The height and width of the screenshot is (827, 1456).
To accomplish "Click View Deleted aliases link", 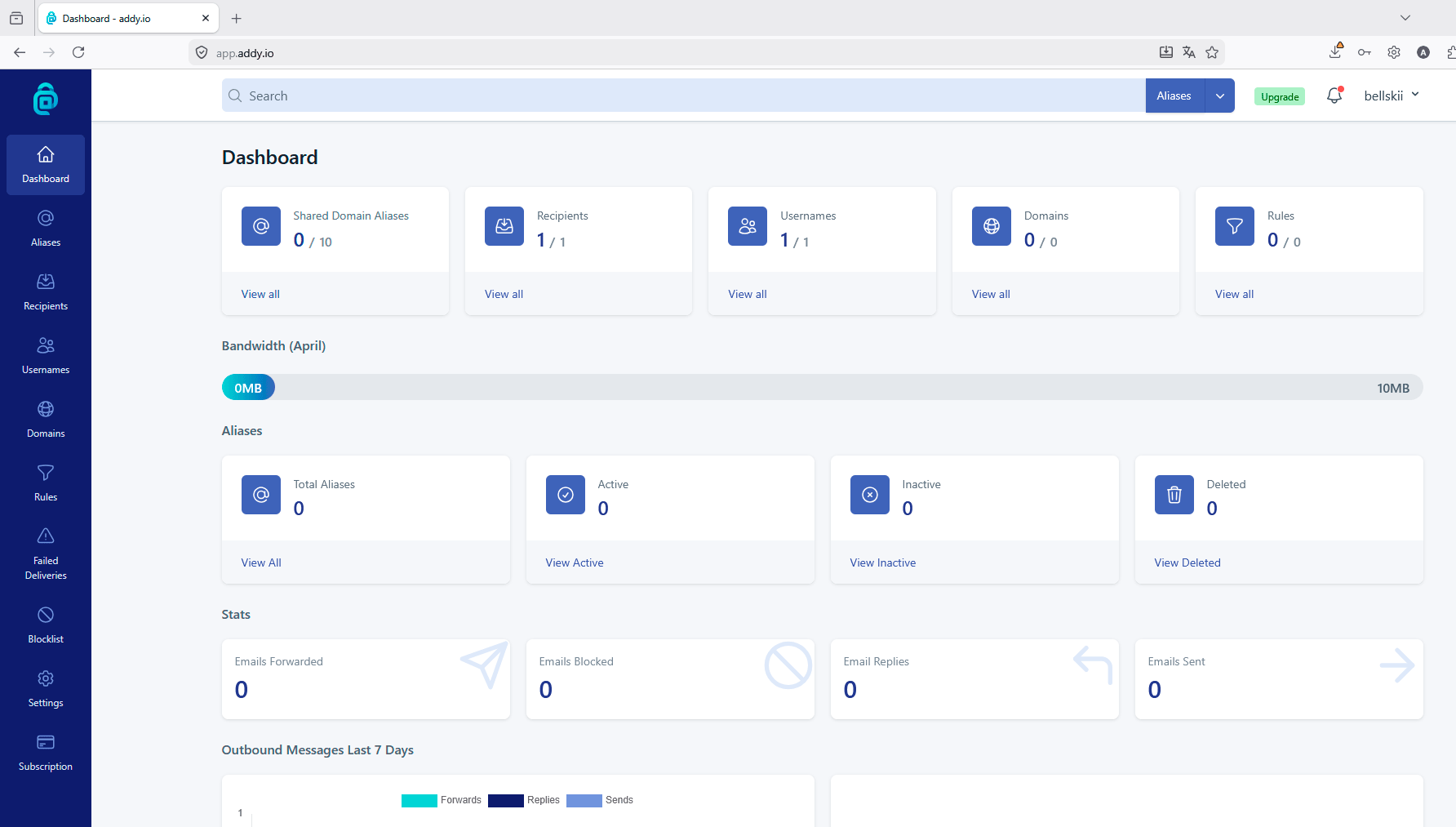I will pyautogui.click(x=1187, y=562).
